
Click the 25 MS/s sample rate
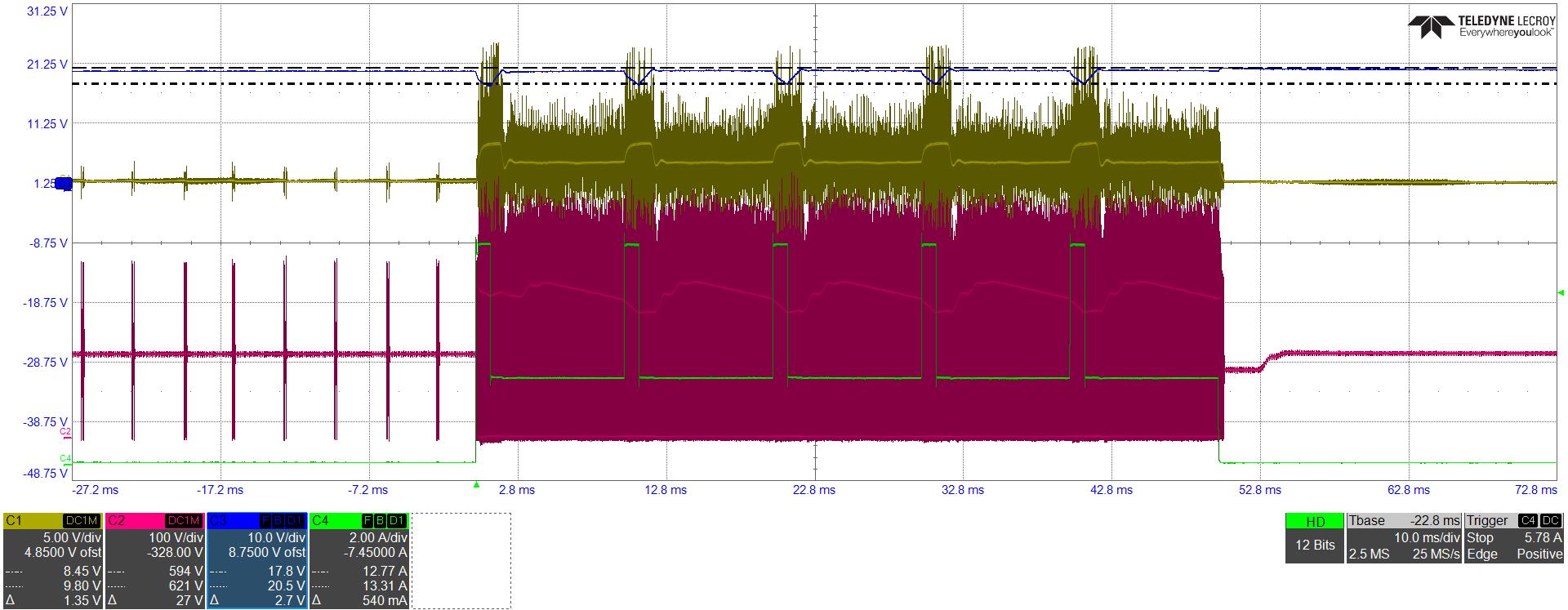coord(1435,554)
